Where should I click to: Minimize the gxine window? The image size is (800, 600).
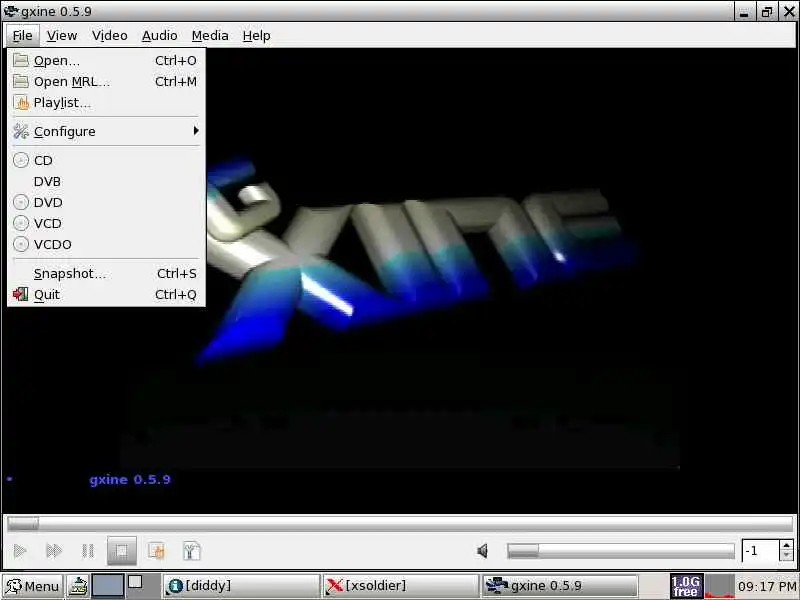point(744,12)
